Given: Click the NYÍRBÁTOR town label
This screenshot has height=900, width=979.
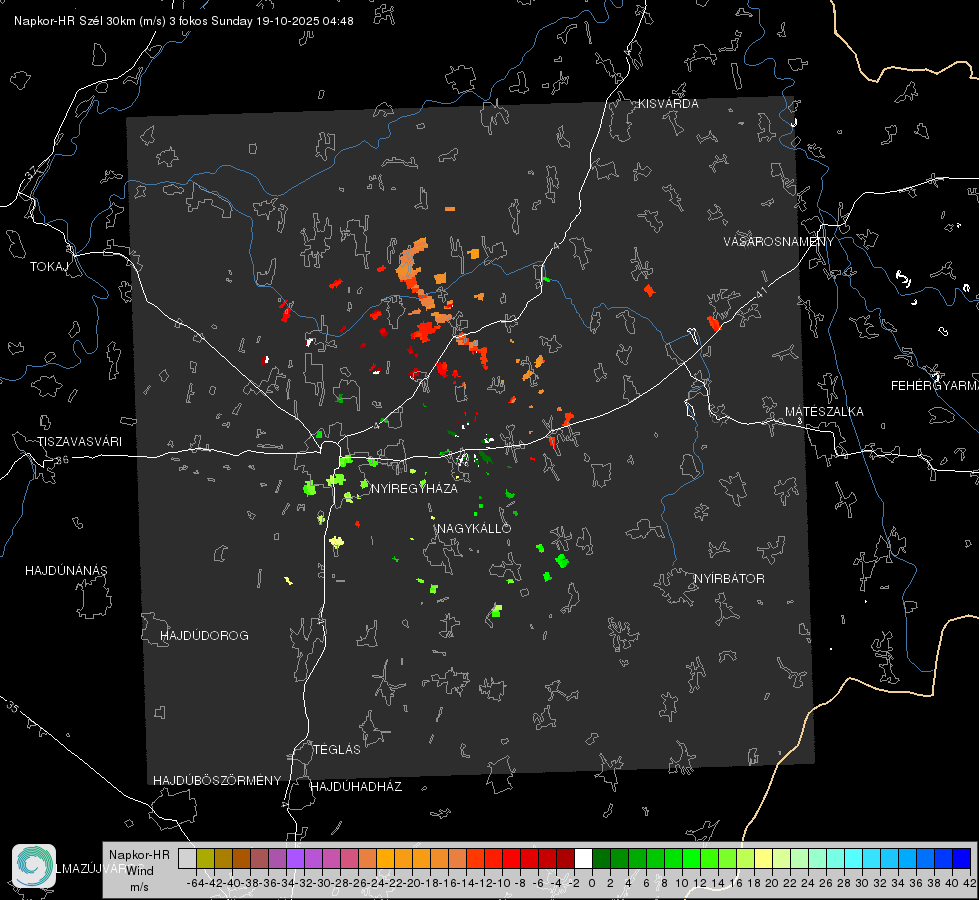Looking at the screenshot, I should point(729,578).
